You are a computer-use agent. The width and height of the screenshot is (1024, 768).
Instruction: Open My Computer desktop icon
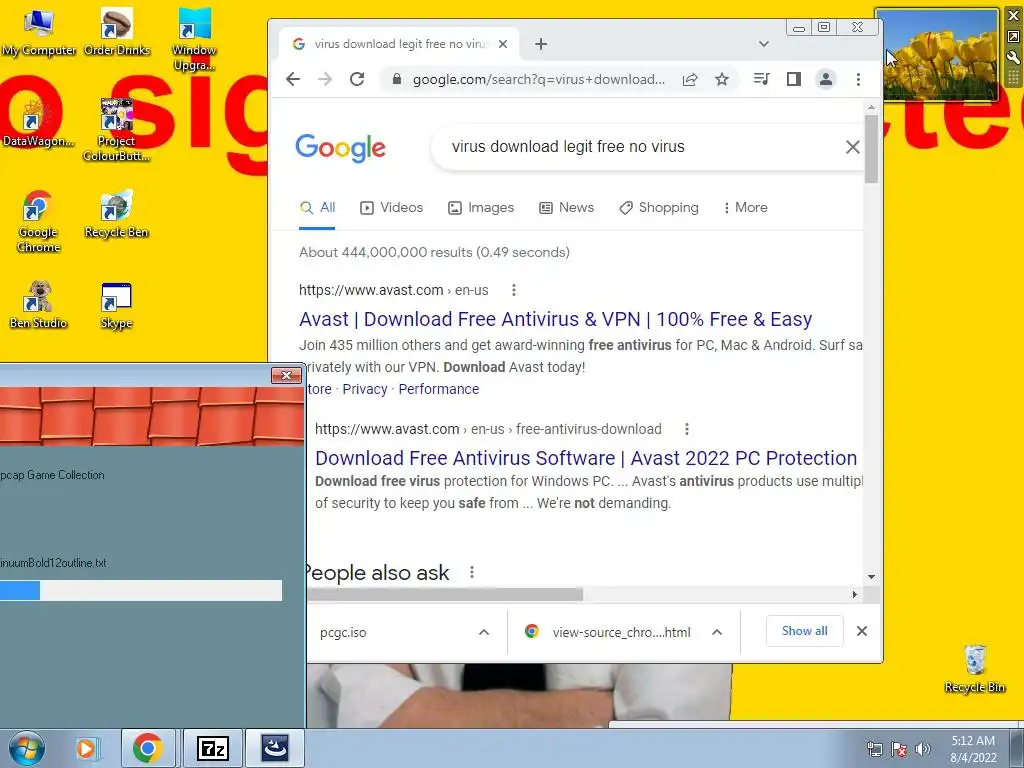[x=39, y=33]
